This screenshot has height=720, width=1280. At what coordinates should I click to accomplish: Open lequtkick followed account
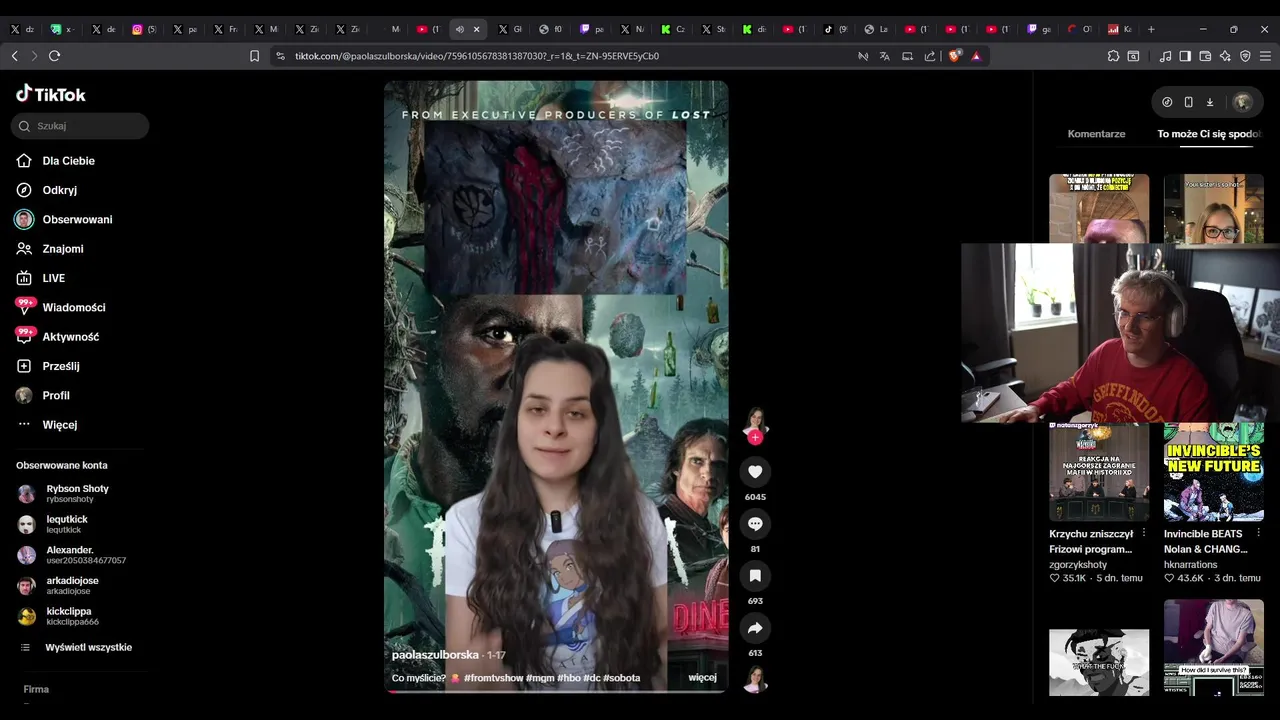(x=67, y=524)
